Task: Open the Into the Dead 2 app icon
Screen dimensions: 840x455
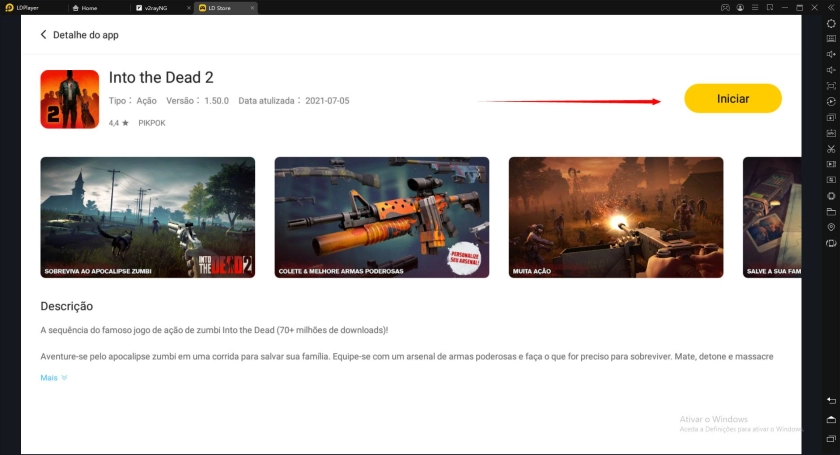Action: pos(69,99)
